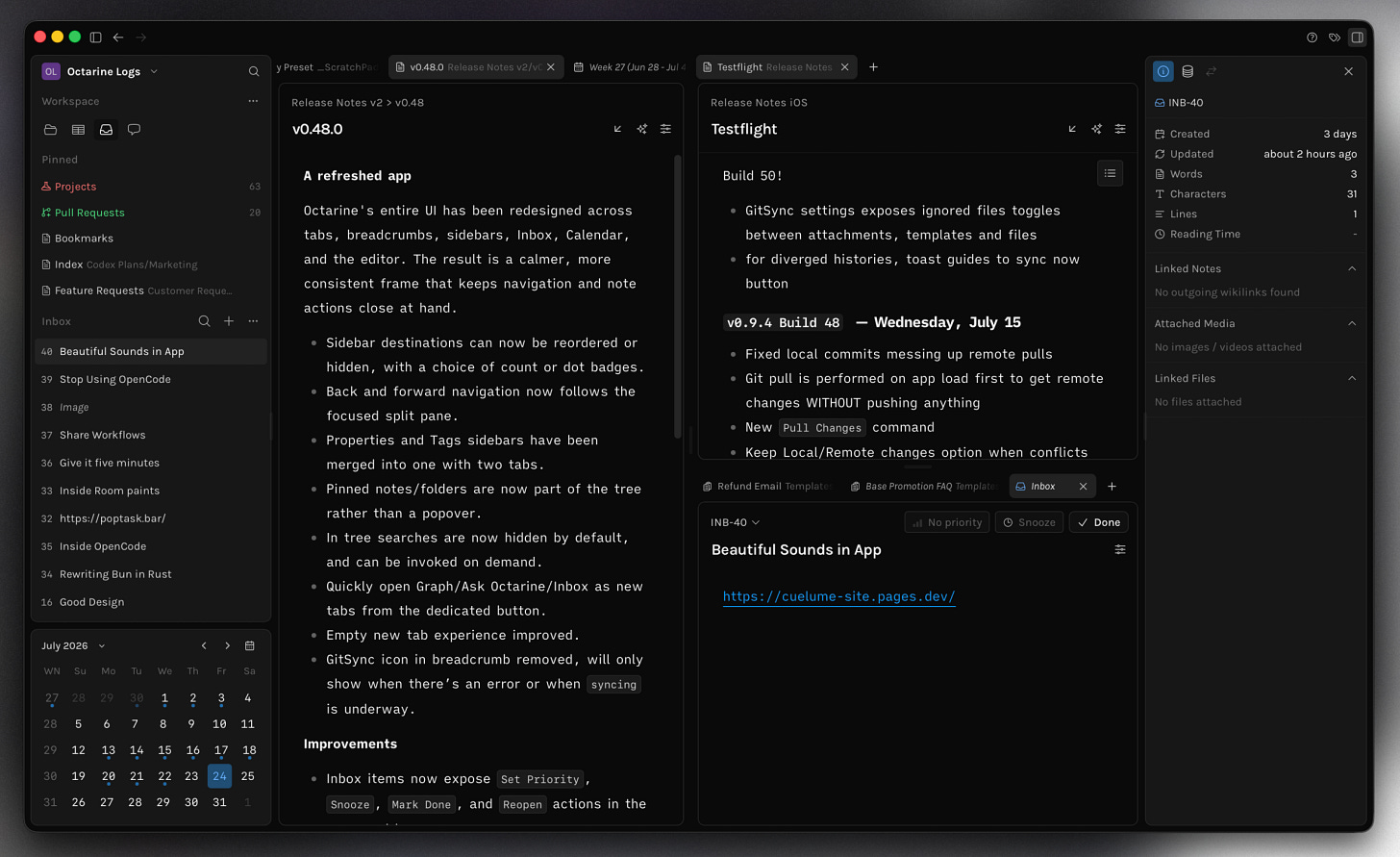
Task: Click the search icon beside Octarine Logs
Action: pyautogui.click(x=254, y=71)
